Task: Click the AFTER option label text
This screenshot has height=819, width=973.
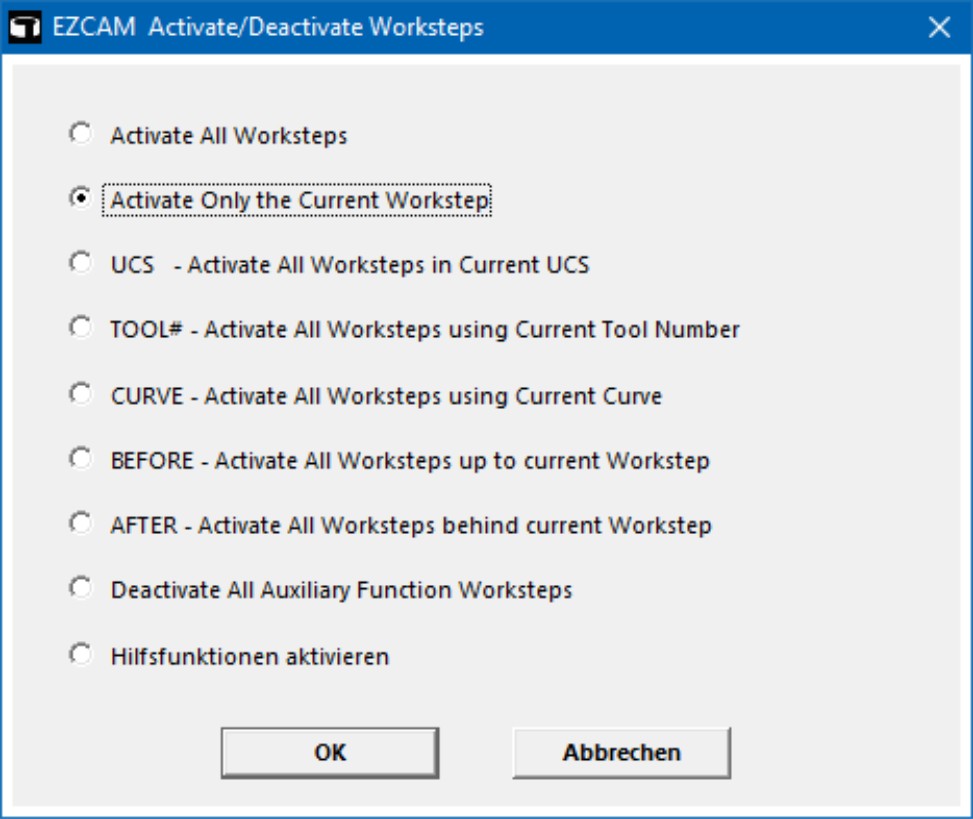Action: (x=411, y=526)
